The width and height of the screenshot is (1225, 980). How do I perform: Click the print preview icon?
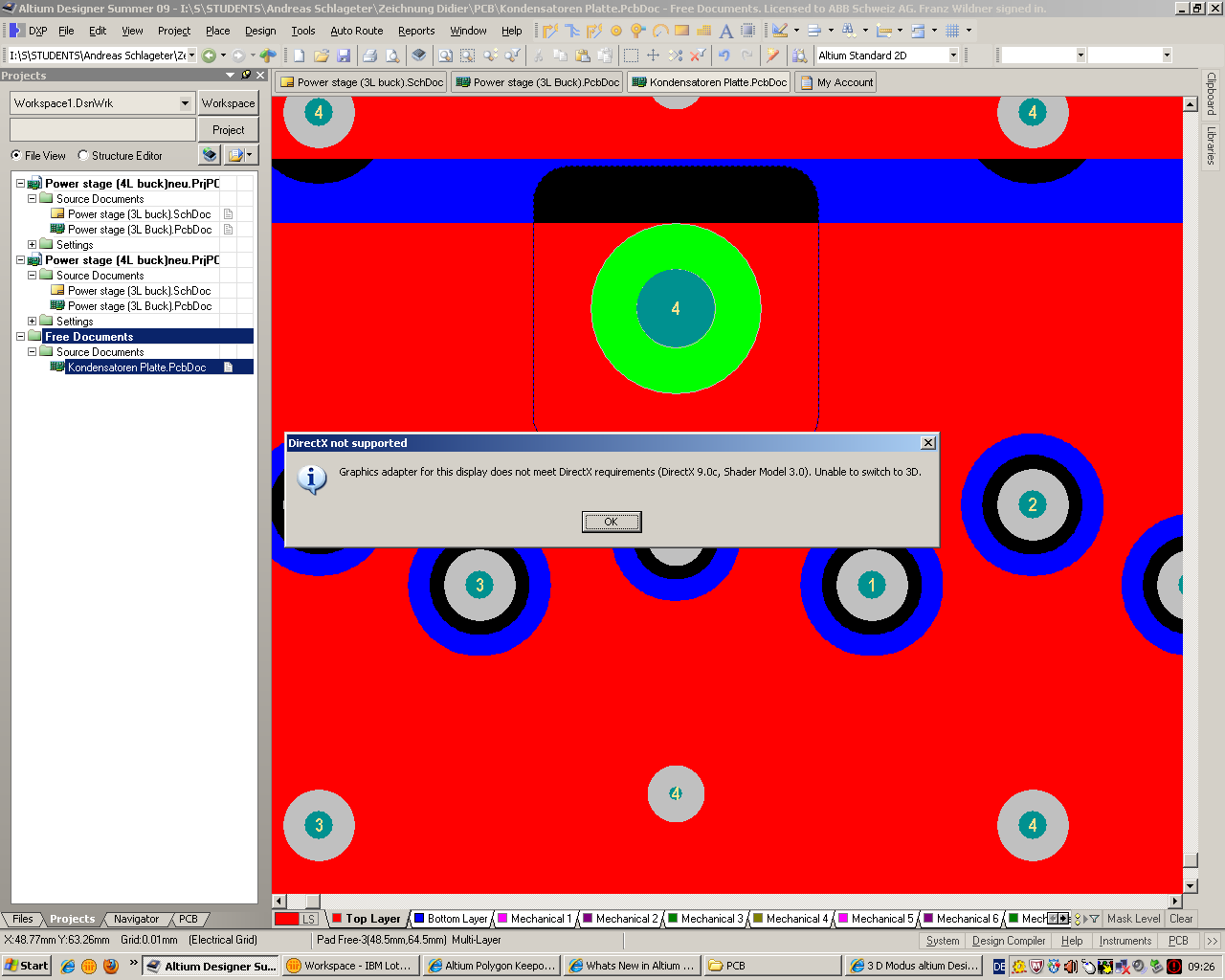pyautogui.click(x=391, y=56)
